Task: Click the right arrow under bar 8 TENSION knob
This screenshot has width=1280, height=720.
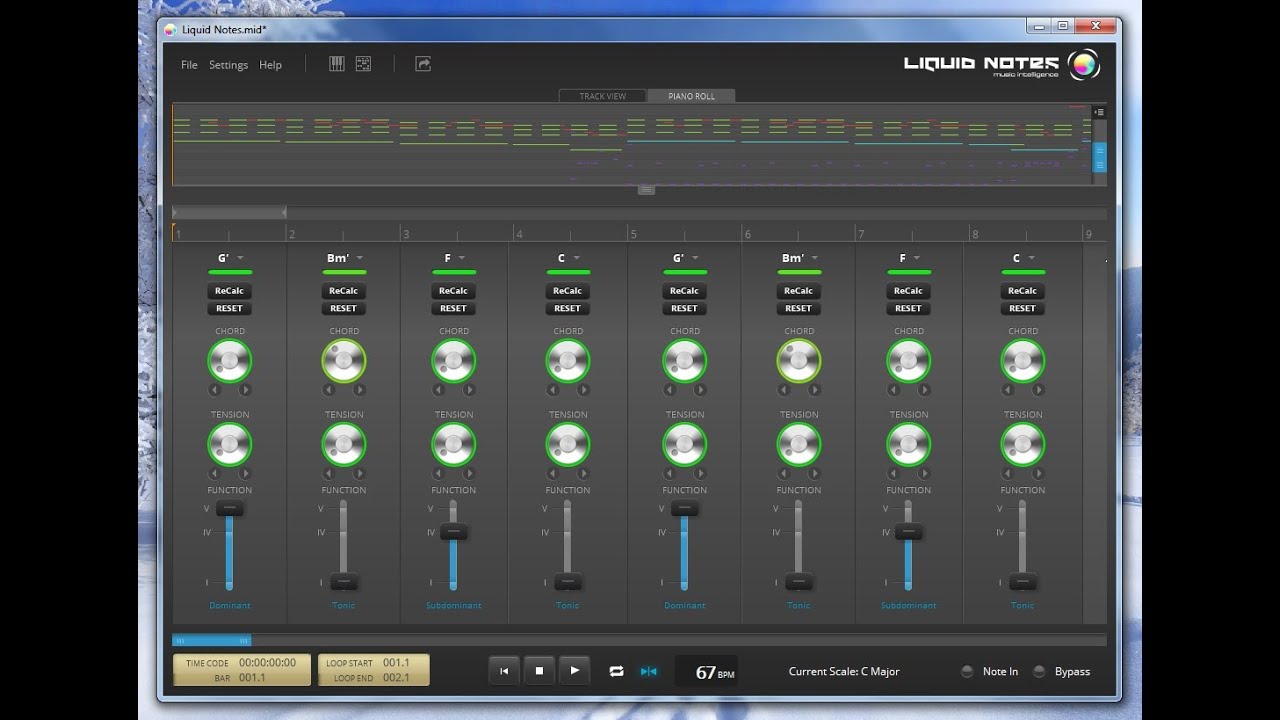Action: [1038, 473]
